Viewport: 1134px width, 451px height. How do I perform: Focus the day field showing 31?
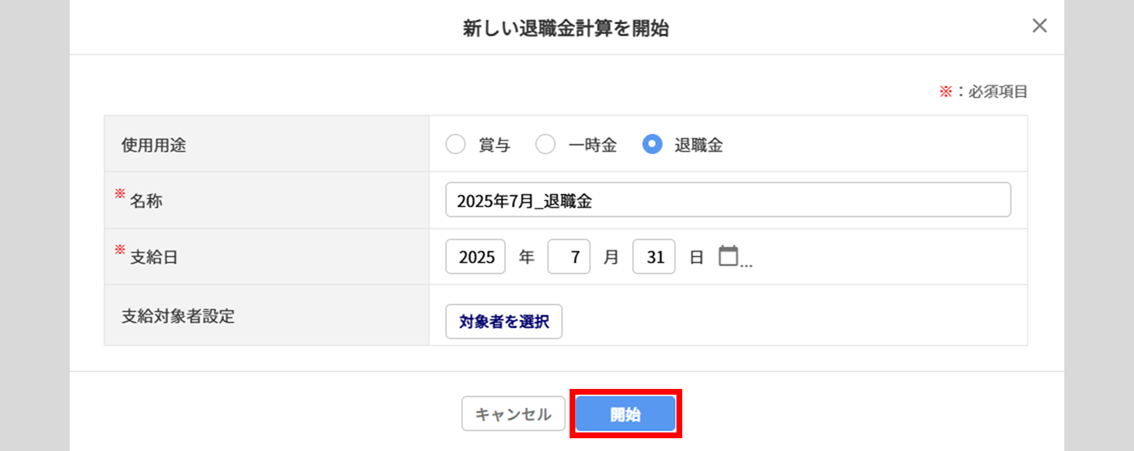(654, 257)
